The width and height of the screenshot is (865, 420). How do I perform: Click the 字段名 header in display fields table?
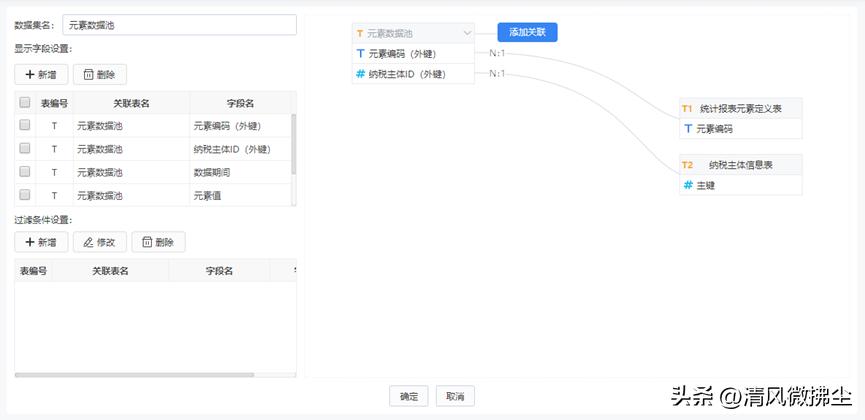[241, 103]
